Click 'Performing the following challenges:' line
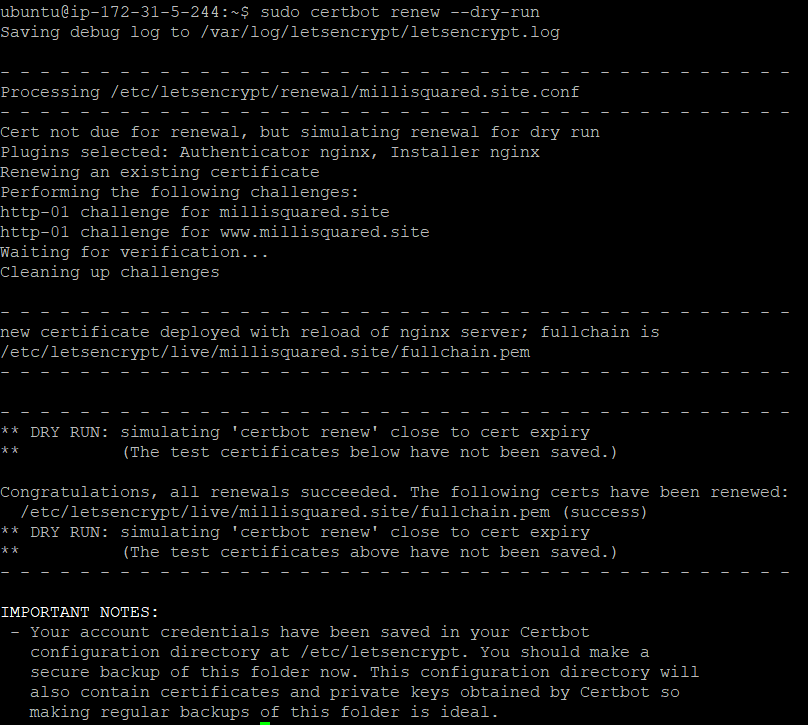Viewport: 808px width, 725px height. 179,192
